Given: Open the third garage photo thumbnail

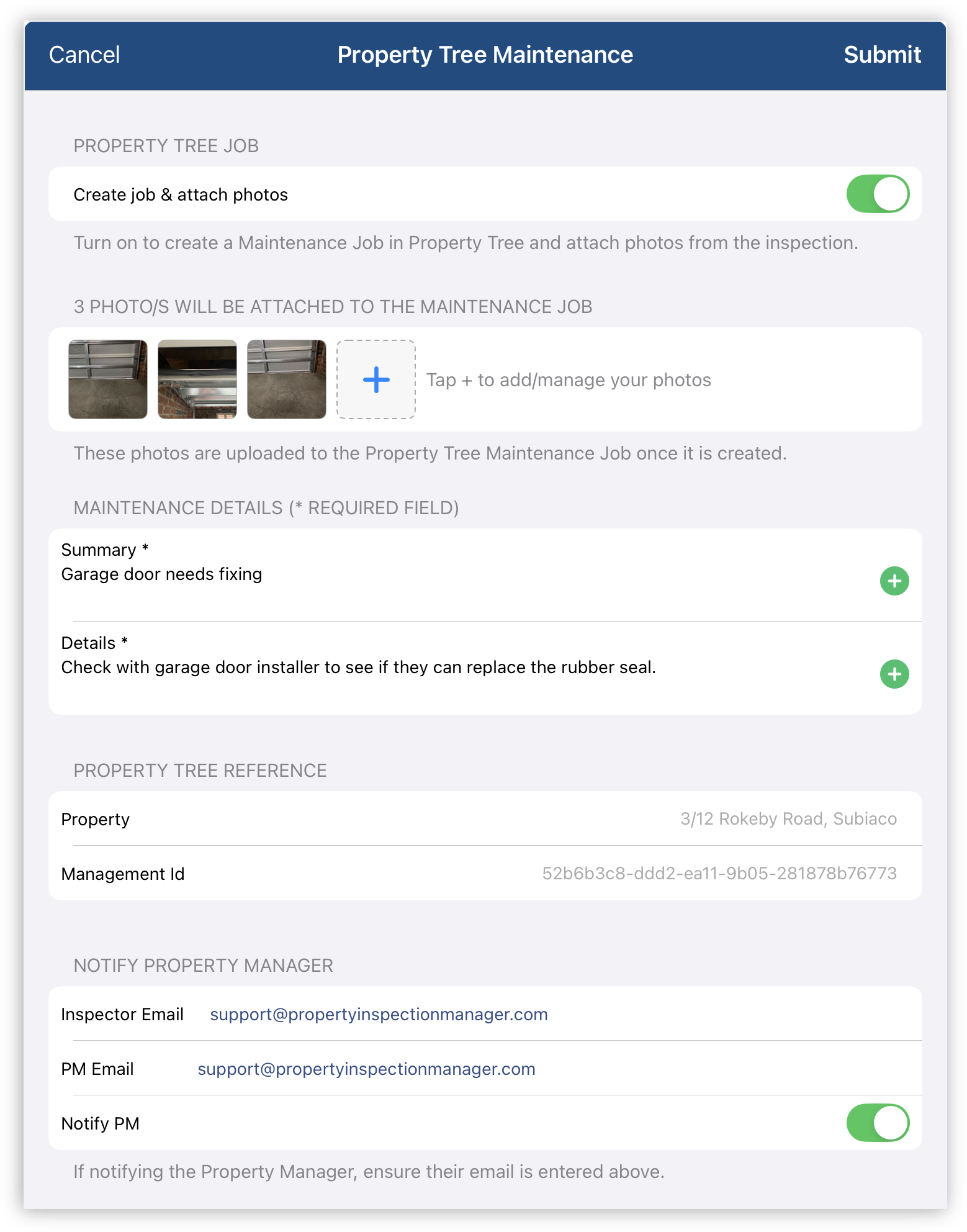Looking at the screenshot, I should 287,379.
